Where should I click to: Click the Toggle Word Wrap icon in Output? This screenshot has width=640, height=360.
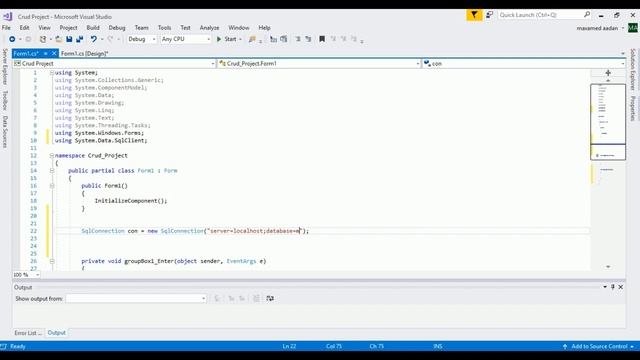[270, 299]
